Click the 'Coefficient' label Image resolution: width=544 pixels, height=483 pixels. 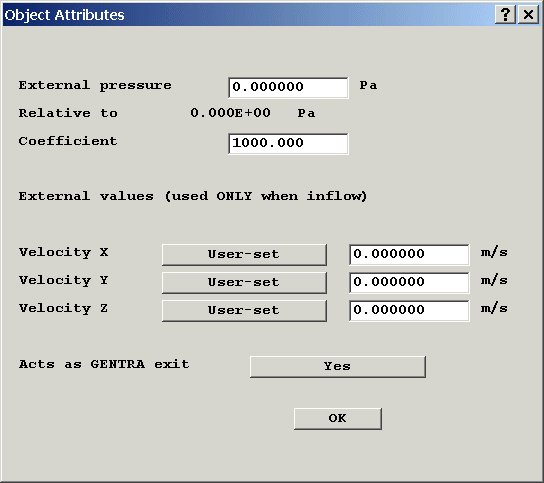point(68,141)
